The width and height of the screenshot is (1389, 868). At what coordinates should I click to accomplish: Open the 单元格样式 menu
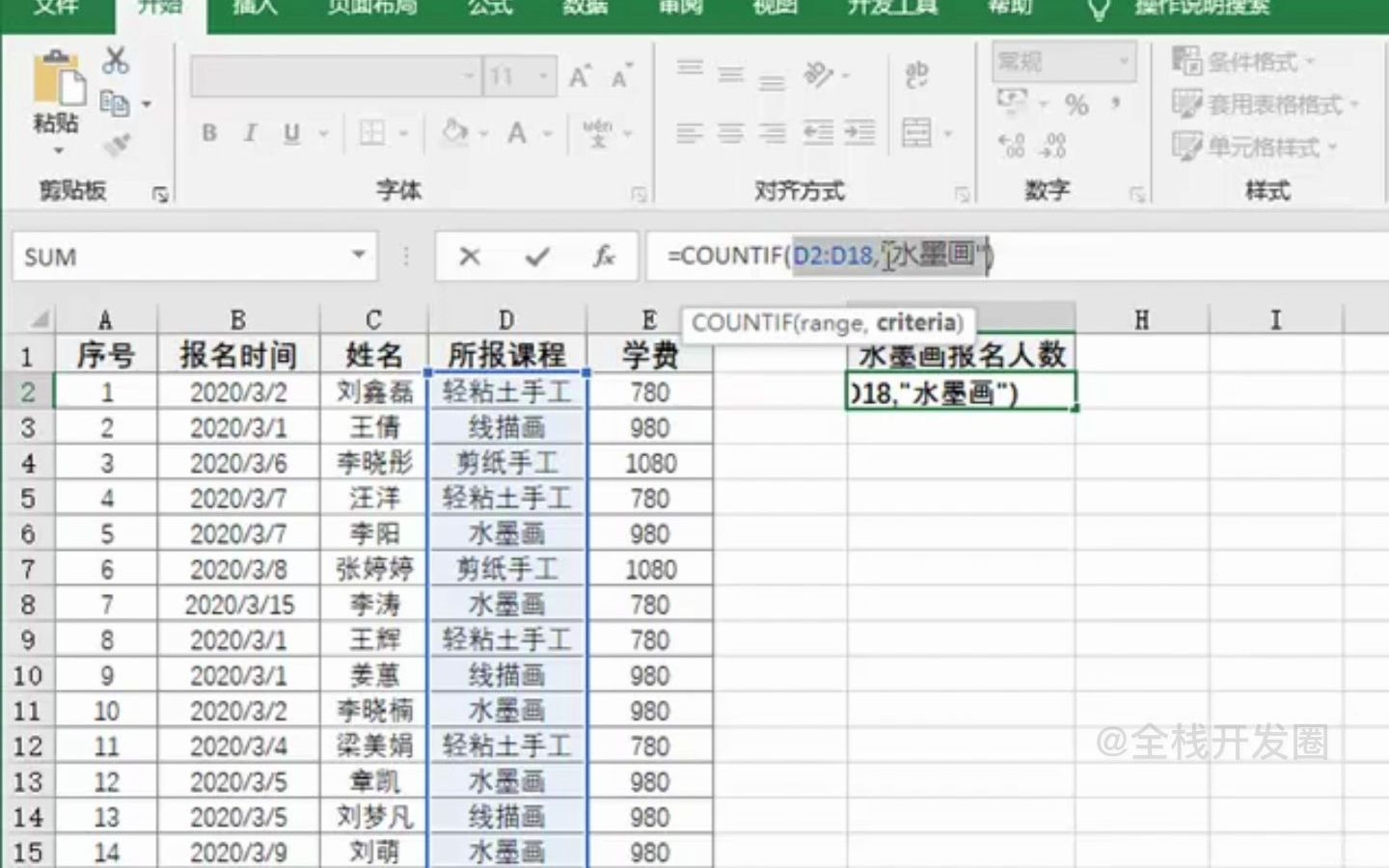(1255, 147)
